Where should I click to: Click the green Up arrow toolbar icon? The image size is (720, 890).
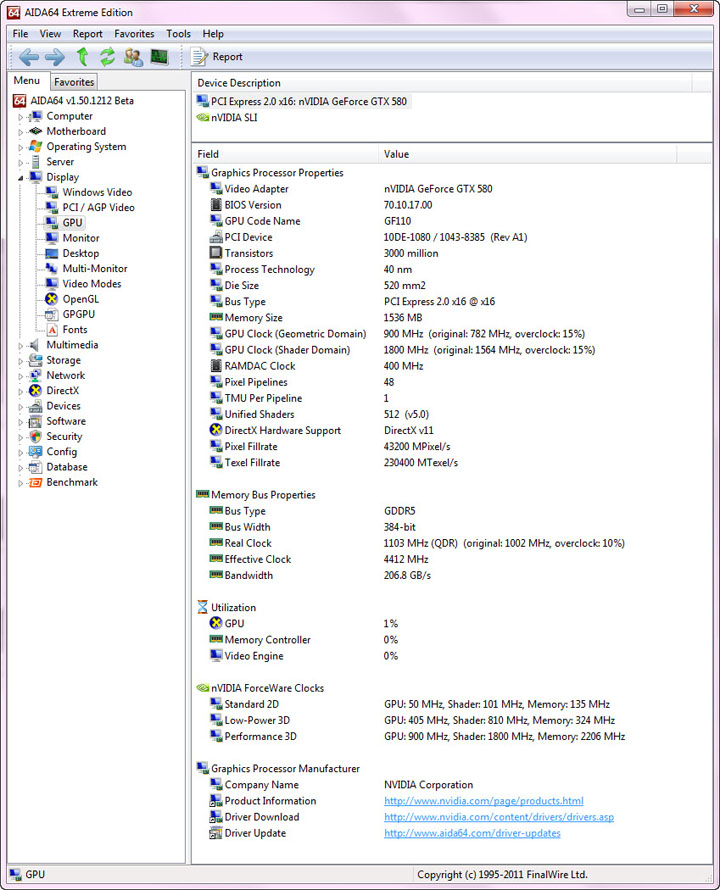pos(82,57)
